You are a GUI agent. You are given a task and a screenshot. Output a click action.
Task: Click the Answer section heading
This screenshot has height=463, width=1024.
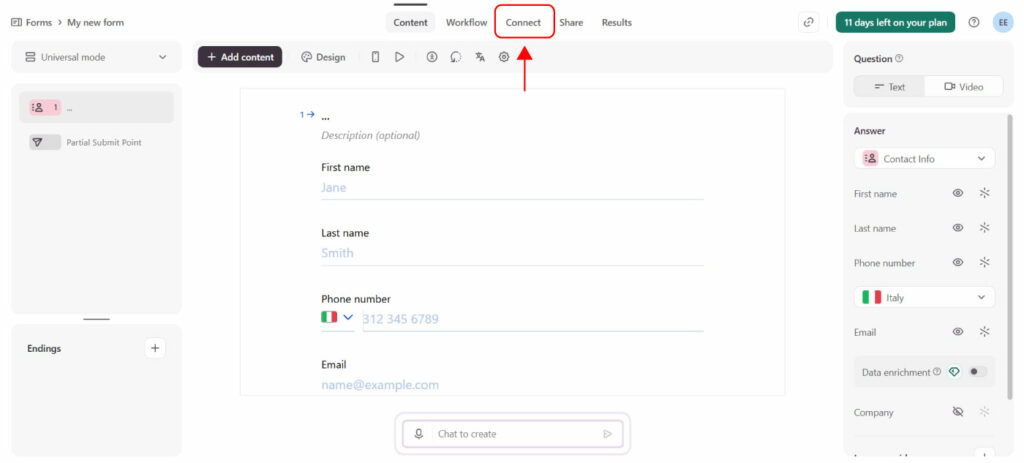pyautogui.click(x=869, y=131)
